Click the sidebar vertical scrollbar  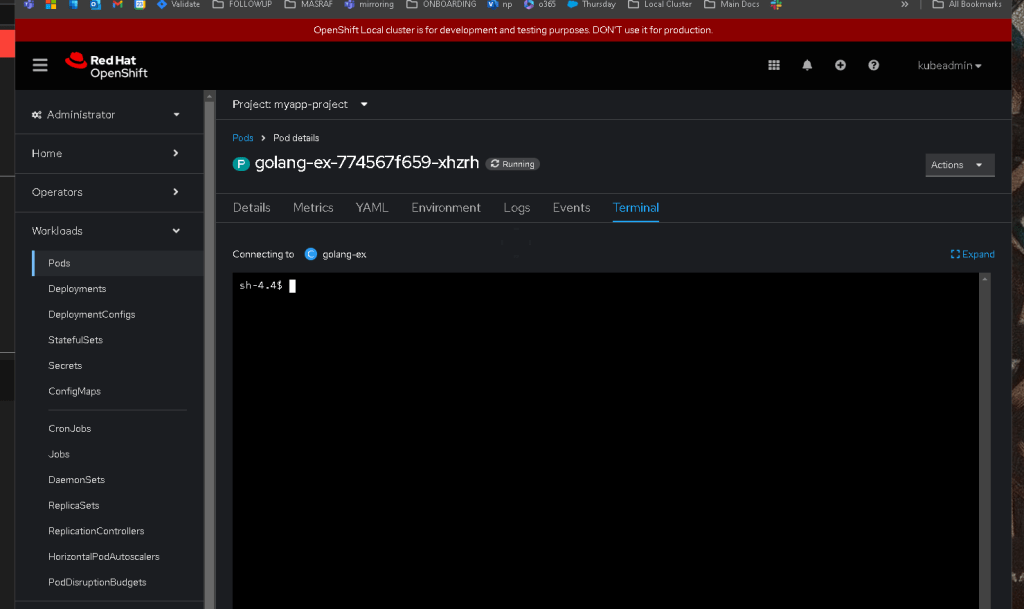[x=209, y=352]
